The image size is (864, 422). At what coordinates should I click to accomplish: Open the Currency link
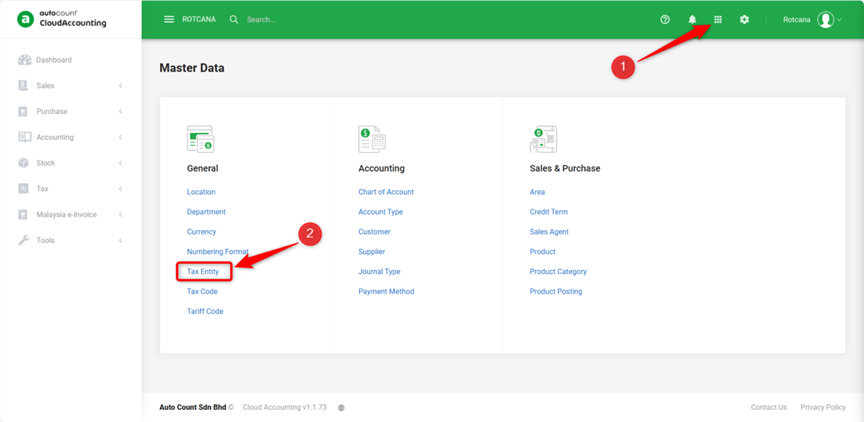(x=202, y=231)
